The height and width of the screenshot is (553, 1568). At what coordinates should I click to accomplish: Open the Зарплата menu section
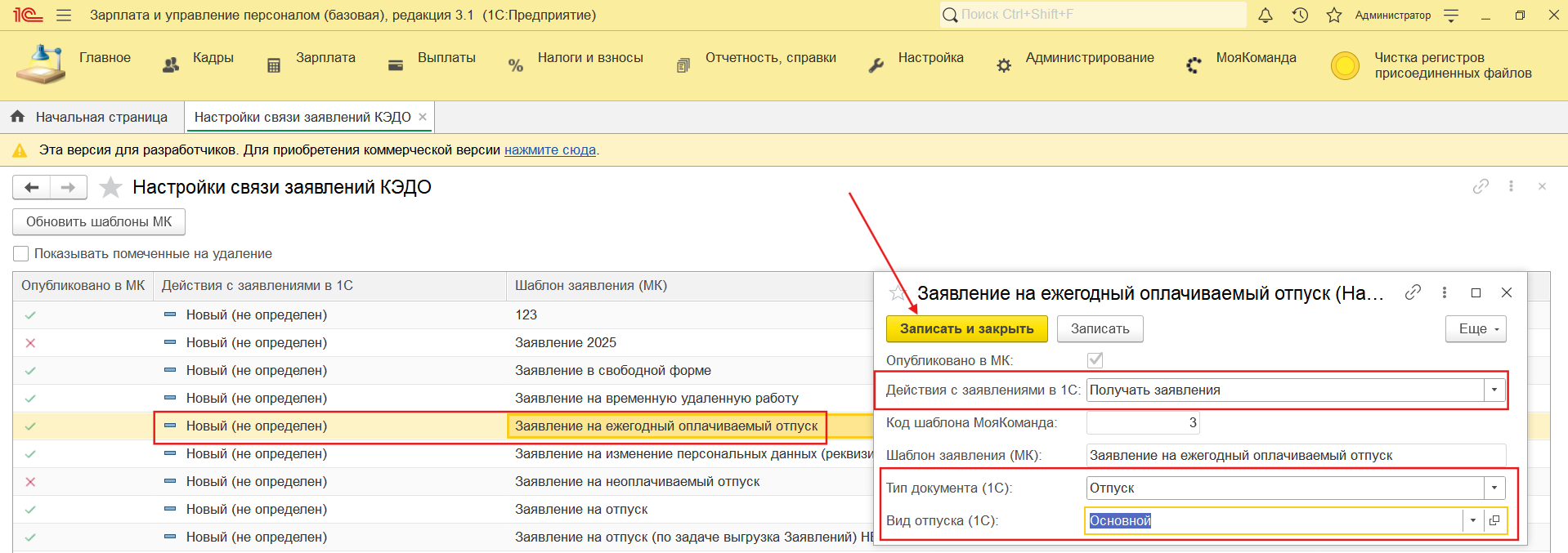(x=325, y=58)
